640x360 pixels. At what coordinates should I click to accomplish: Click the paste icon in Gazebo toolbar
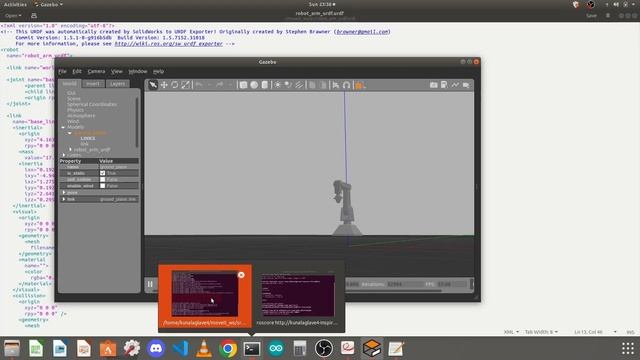click(x=323, y=85)
